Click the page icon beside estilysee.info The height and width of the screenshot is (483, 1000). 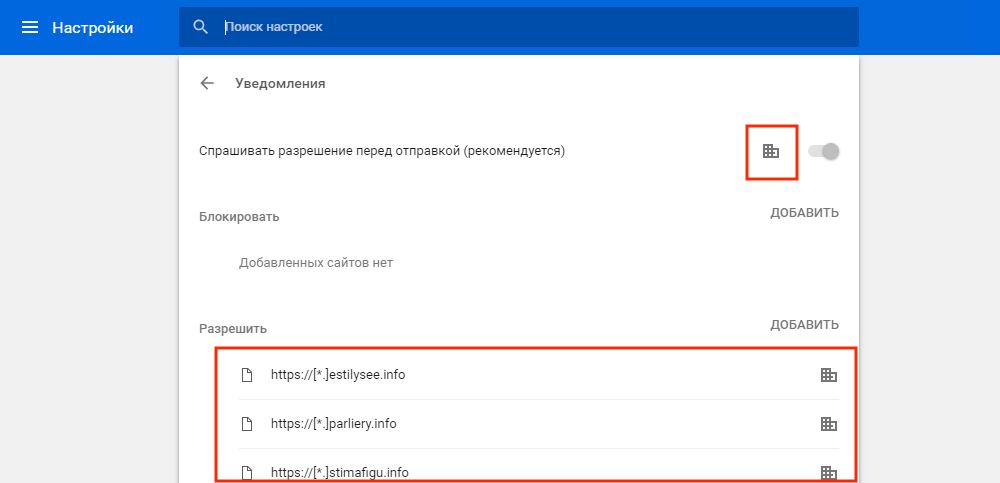(246, 375)
